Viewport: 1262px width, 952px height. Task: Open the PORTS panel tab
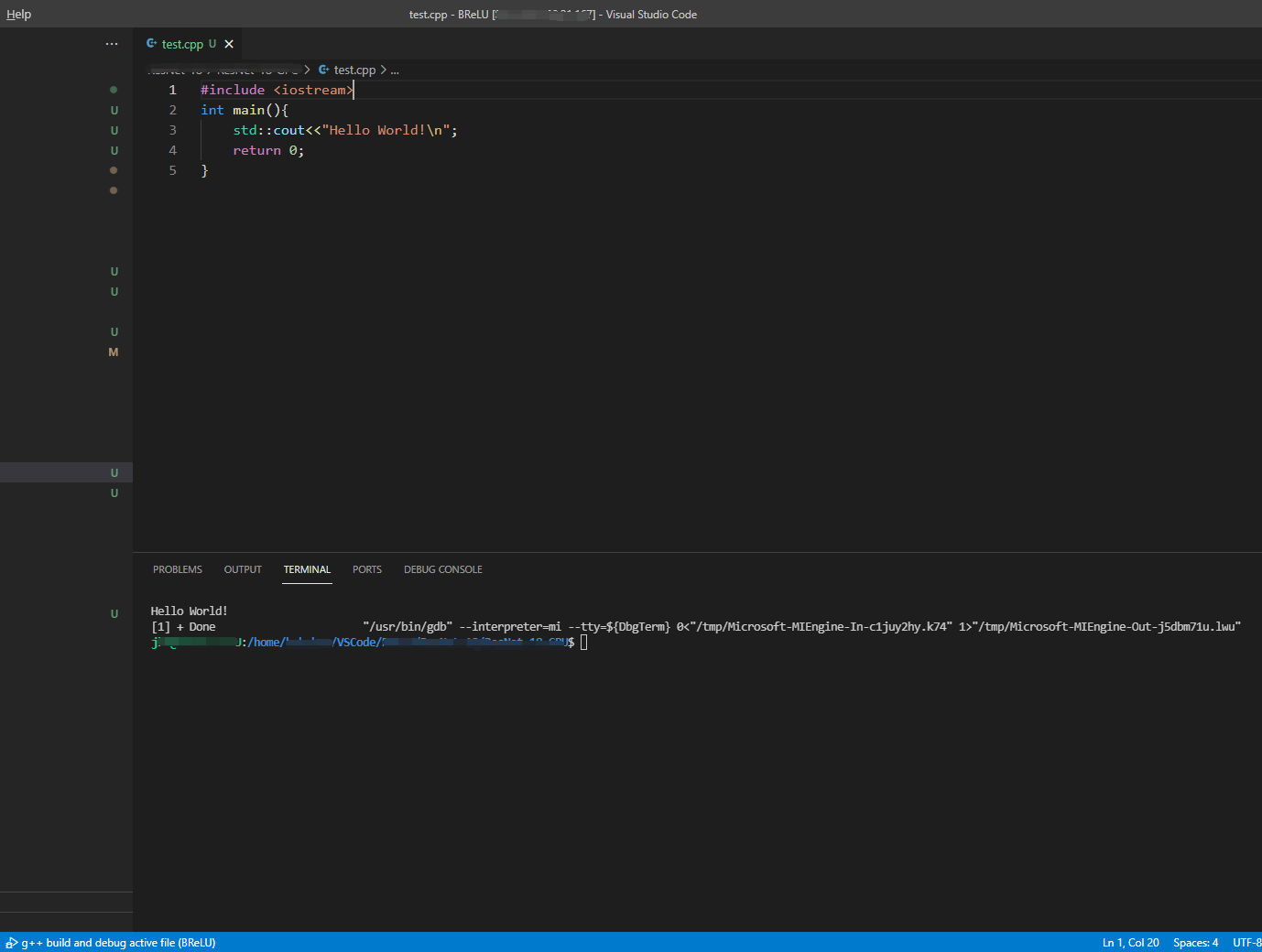click(x=367, y=569)
